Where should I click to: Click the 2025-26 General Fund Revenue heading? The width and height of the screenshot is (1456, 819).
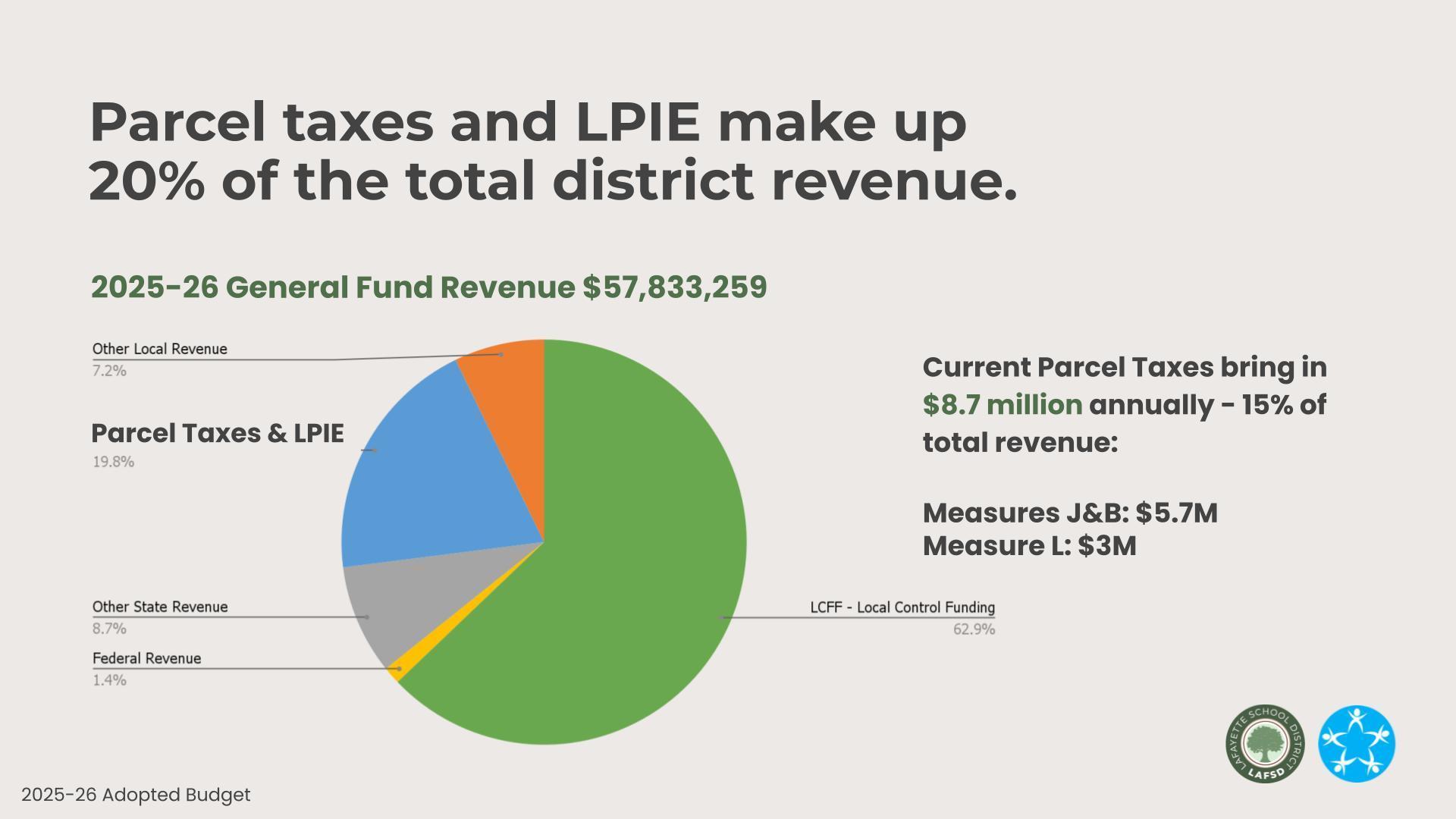[428, 287]
